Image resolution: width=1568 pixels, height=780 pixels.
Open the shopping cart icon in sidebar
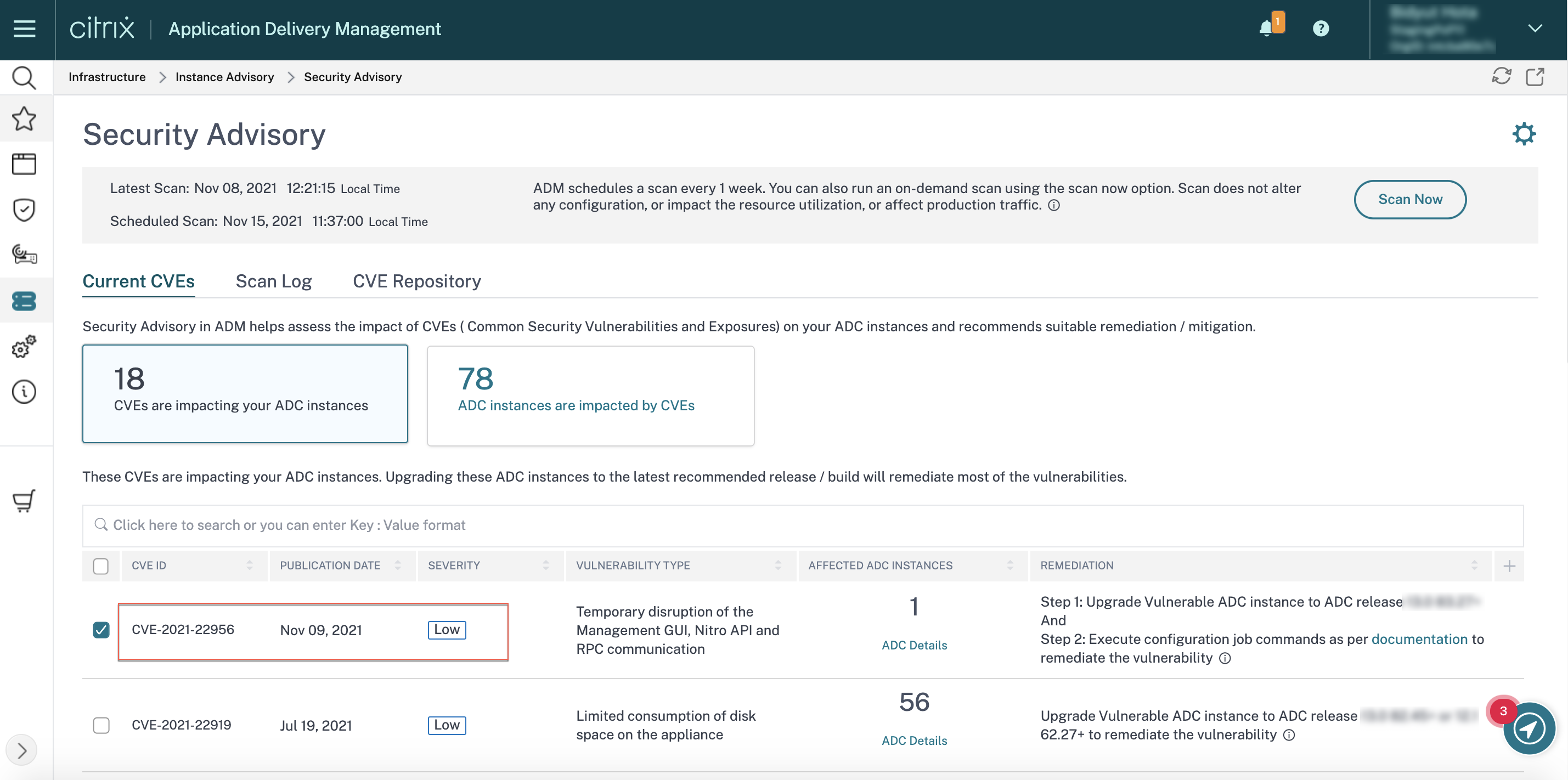24,501
